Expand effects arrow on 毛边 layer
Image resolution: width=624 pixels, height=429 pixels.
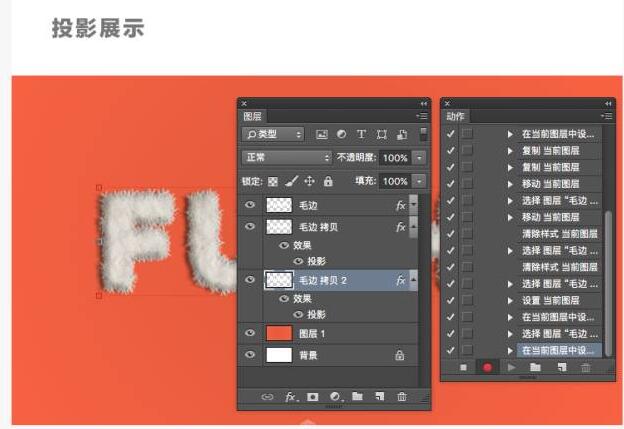[413, 205]
